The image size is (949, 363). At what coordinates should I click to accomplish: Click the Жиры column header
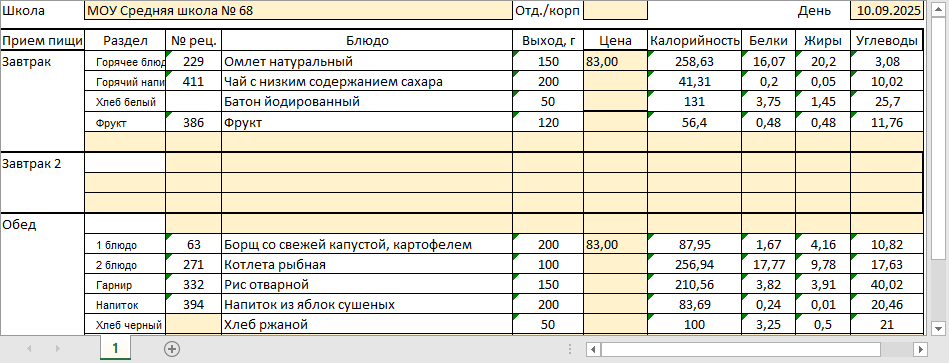tap(823, 41)
